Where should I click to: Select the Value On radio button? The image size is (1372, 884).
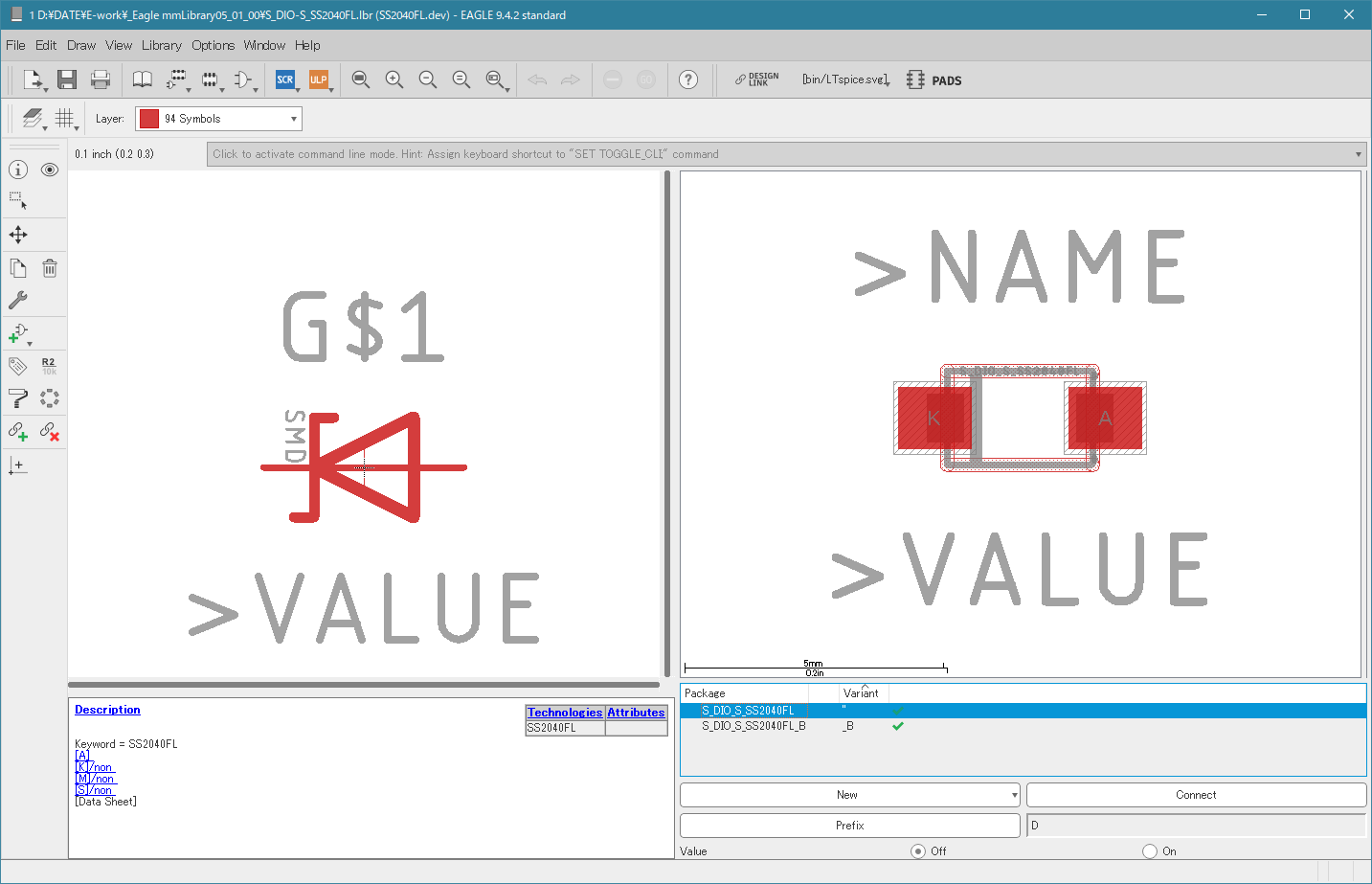tap(1150, 850)
